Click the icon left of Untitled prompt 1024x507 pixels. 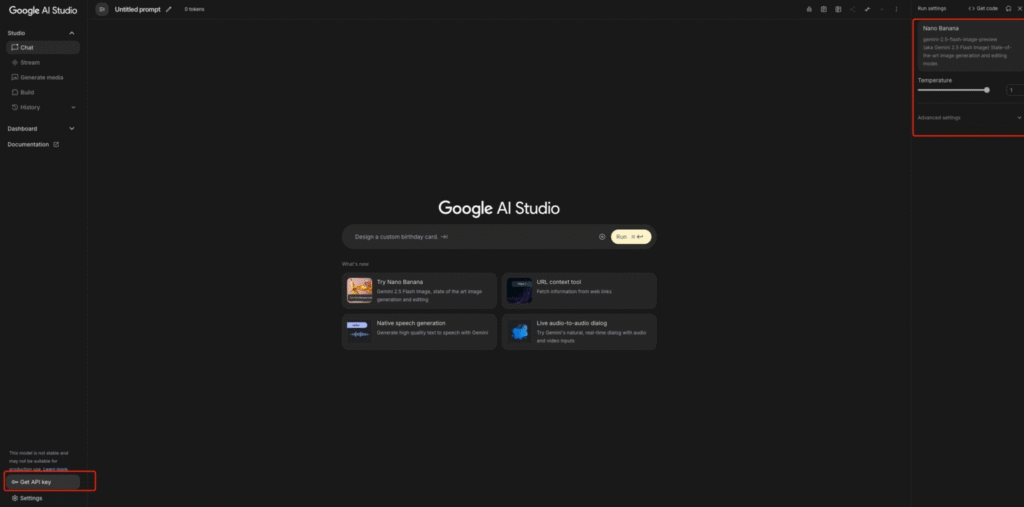point(102,9)
